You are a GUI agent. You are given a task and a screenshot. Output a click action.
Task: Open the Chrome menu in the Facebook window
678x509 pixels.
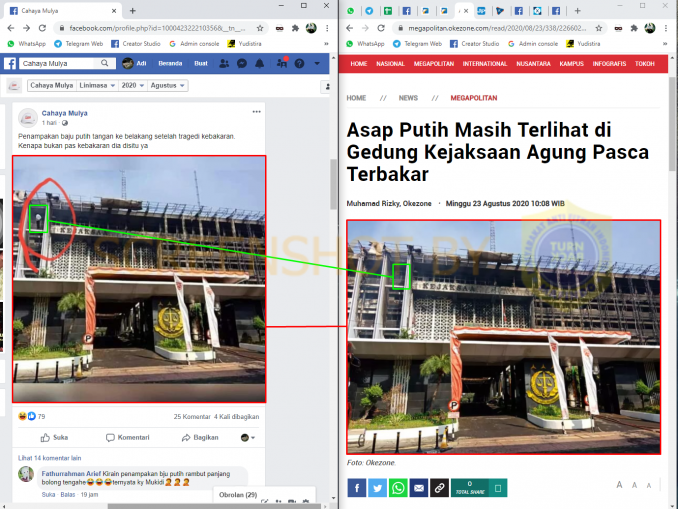pos(327,28)
